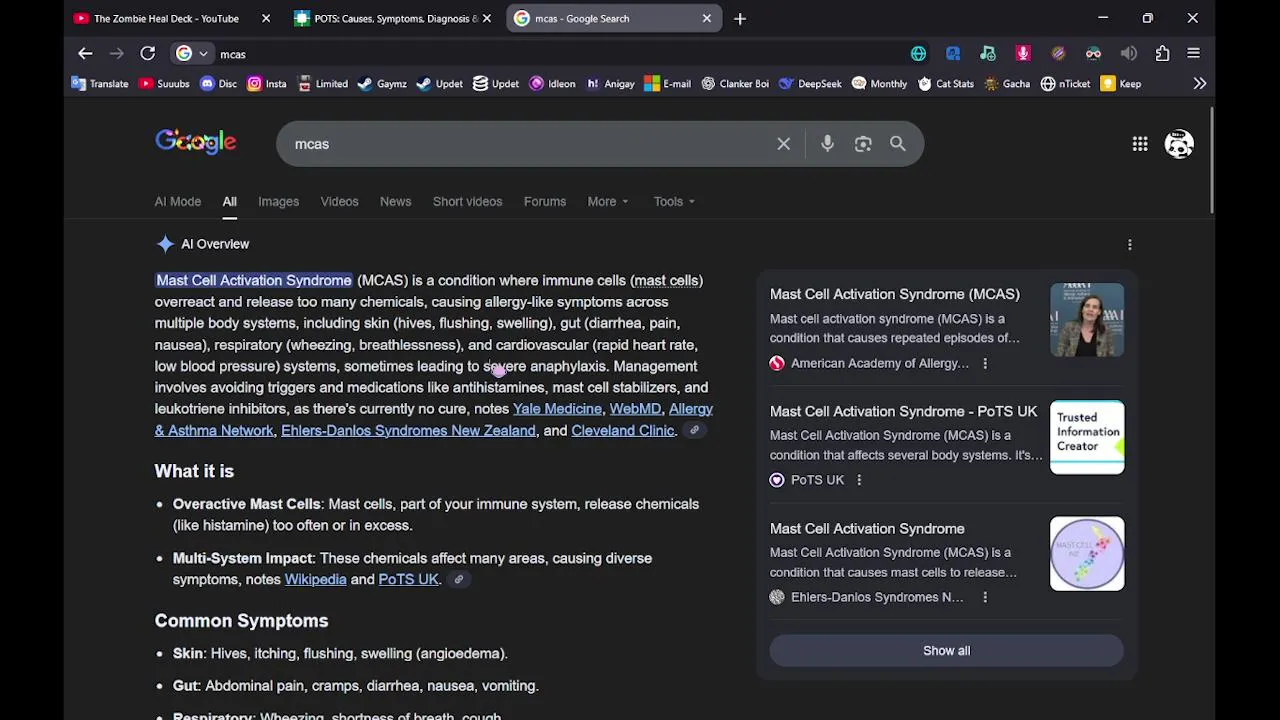Open the Google search engine selector dropdown
Image resolution: width=1280 pixels, height=720 pixels.
[192, 54]
